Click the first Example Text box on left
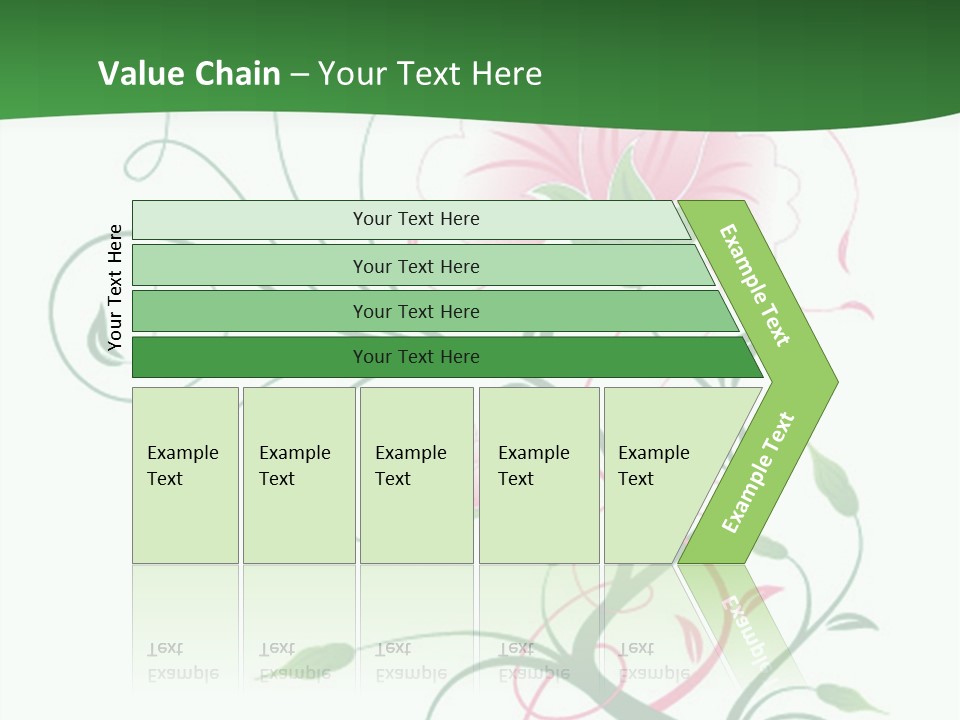Image resolution: width=960 pixels, height=720 pixels. point(185,475)
